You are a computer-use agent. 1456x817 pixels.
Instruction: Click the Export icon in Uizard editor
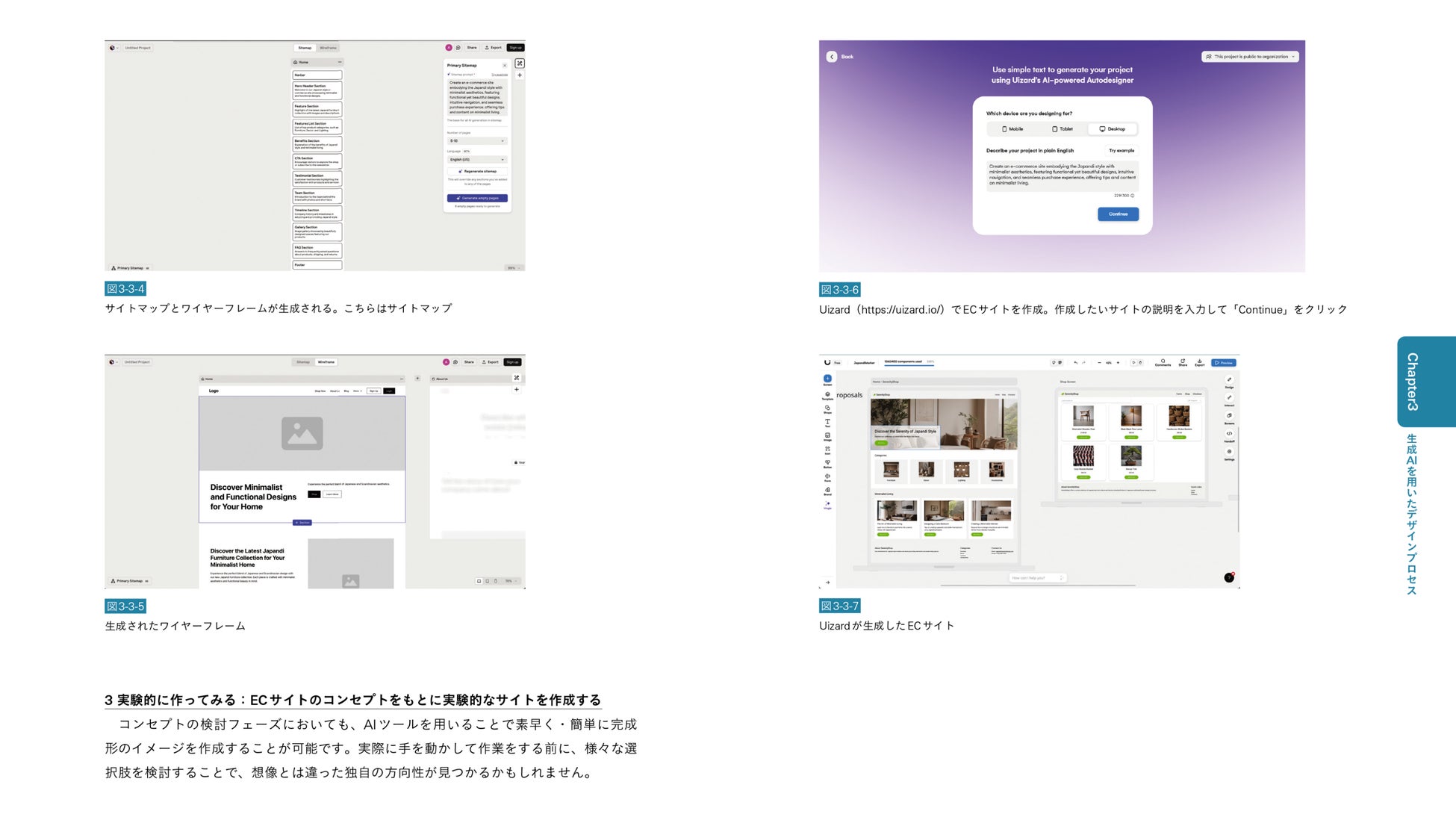1199,362
